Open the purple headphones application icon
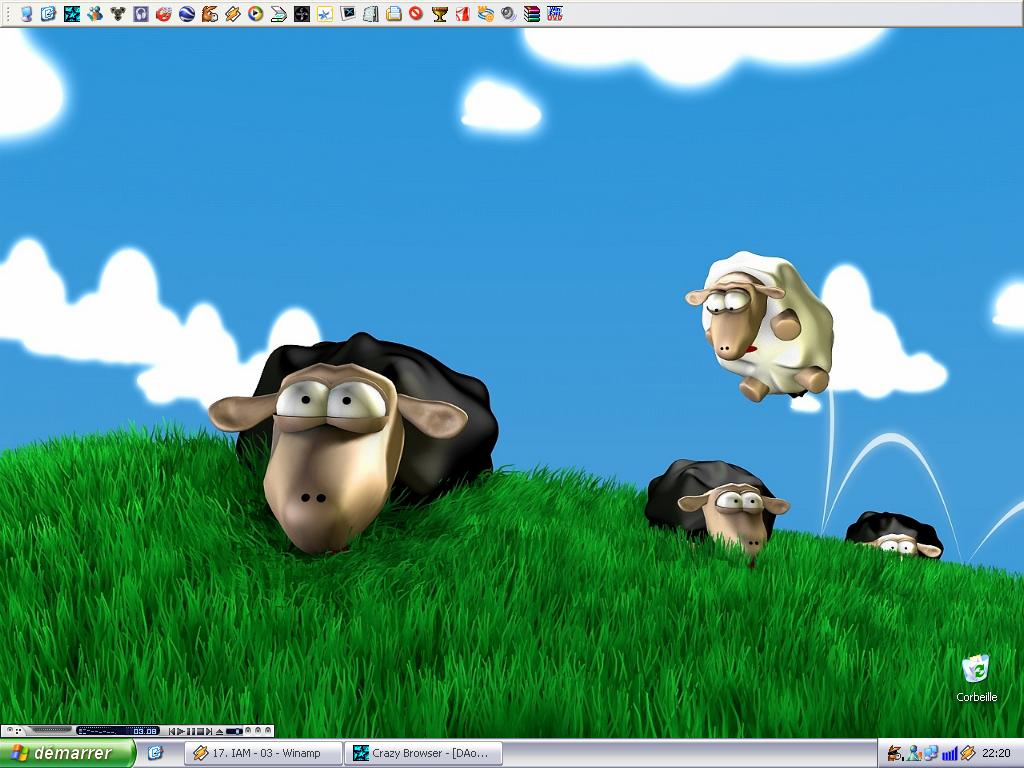This screenshot has width=1024, height=768. coord(141,13)
